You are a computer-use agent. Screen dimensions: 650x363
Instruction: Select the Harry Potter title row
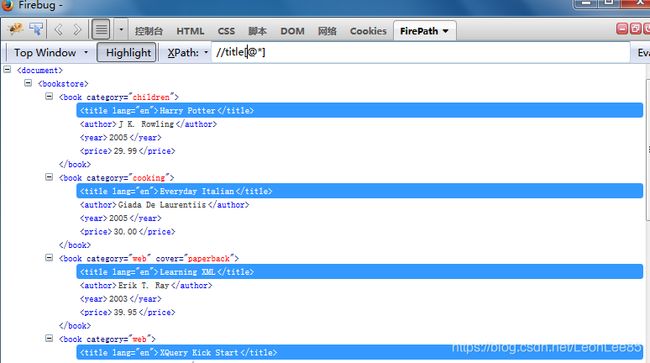pyautogui.click(x=359, y=110)
